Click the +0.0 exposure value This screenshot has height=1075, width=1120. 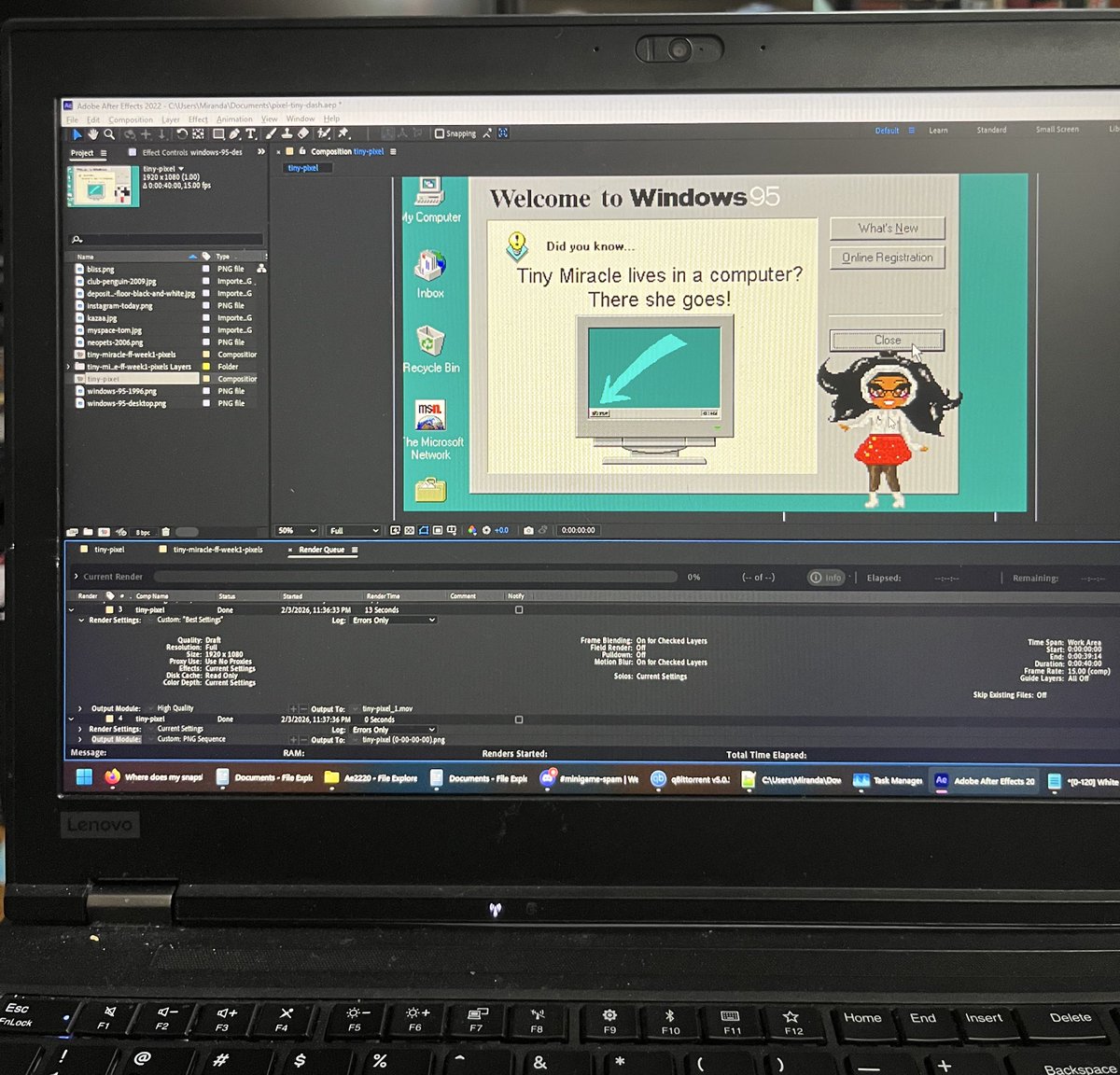501,530
